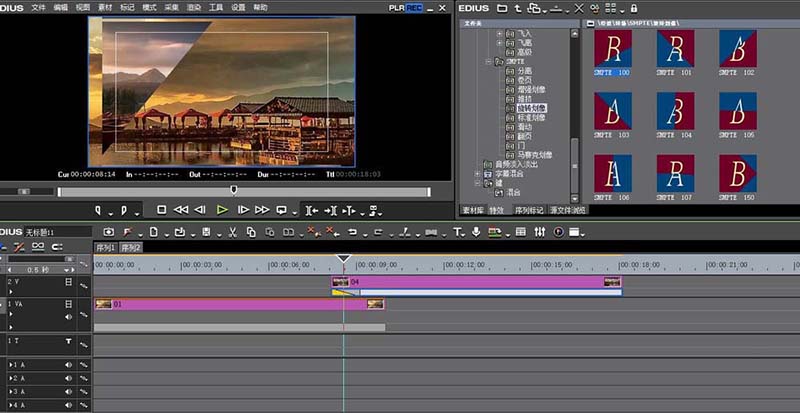Image resolution: width=800 pixels, height=413 pixels.
Task: Click the Play button in the preview controls
Action: point(221,210)
